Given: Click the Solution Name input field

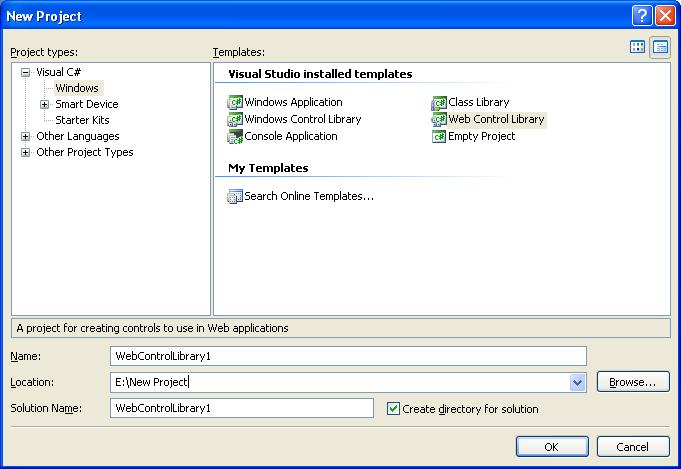Looking at the screenshot, I should click(x=242, y=408).
